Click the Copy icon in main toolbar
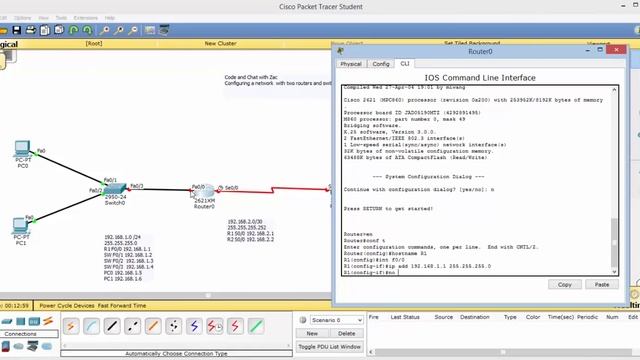This screenshot has height=360, width=640. (45, 30)
